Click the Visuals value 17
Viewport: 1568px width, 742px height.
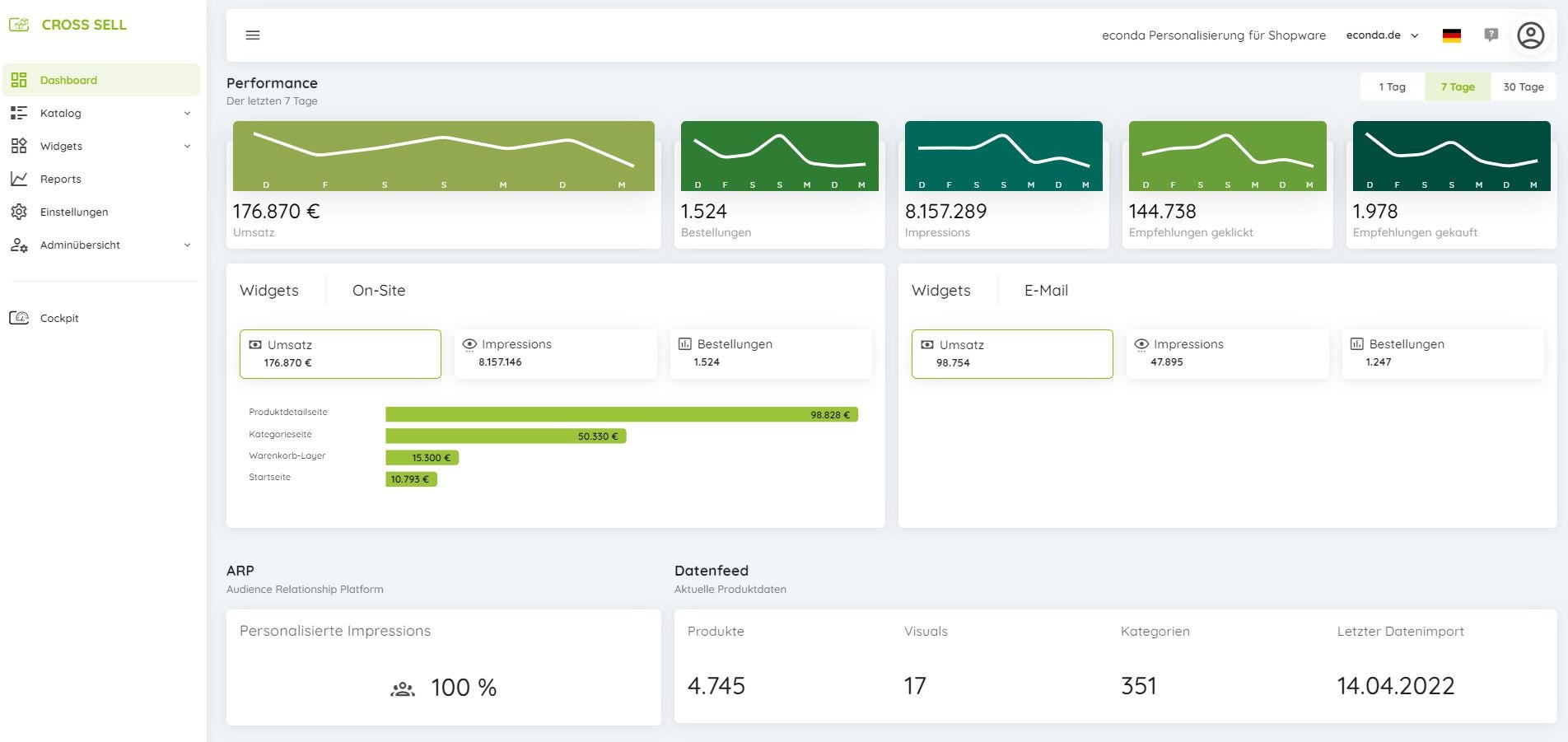[915, 685]
